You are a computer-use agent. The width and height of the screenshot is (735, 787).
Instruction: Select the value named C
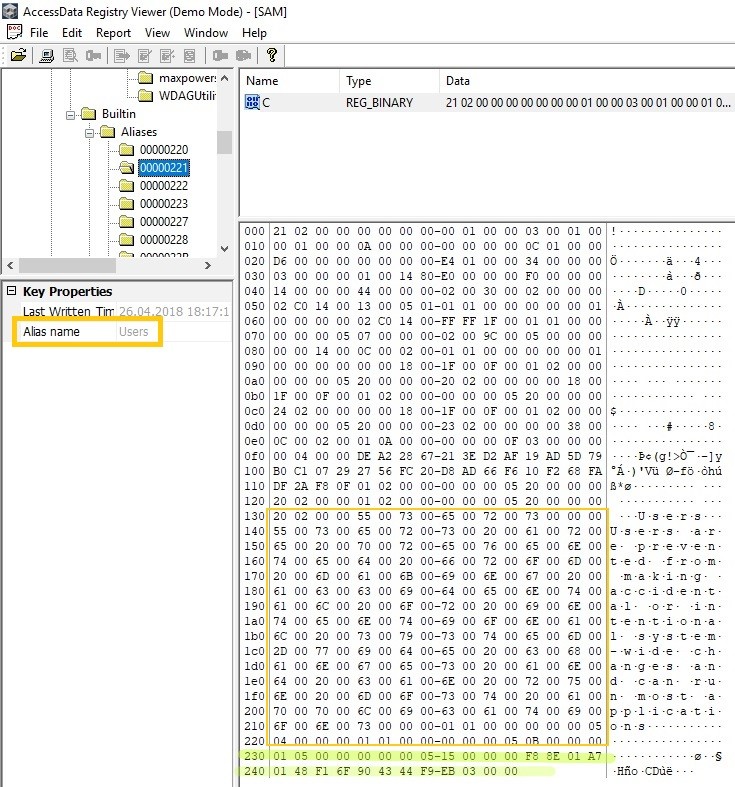click(x=266, y=102)
